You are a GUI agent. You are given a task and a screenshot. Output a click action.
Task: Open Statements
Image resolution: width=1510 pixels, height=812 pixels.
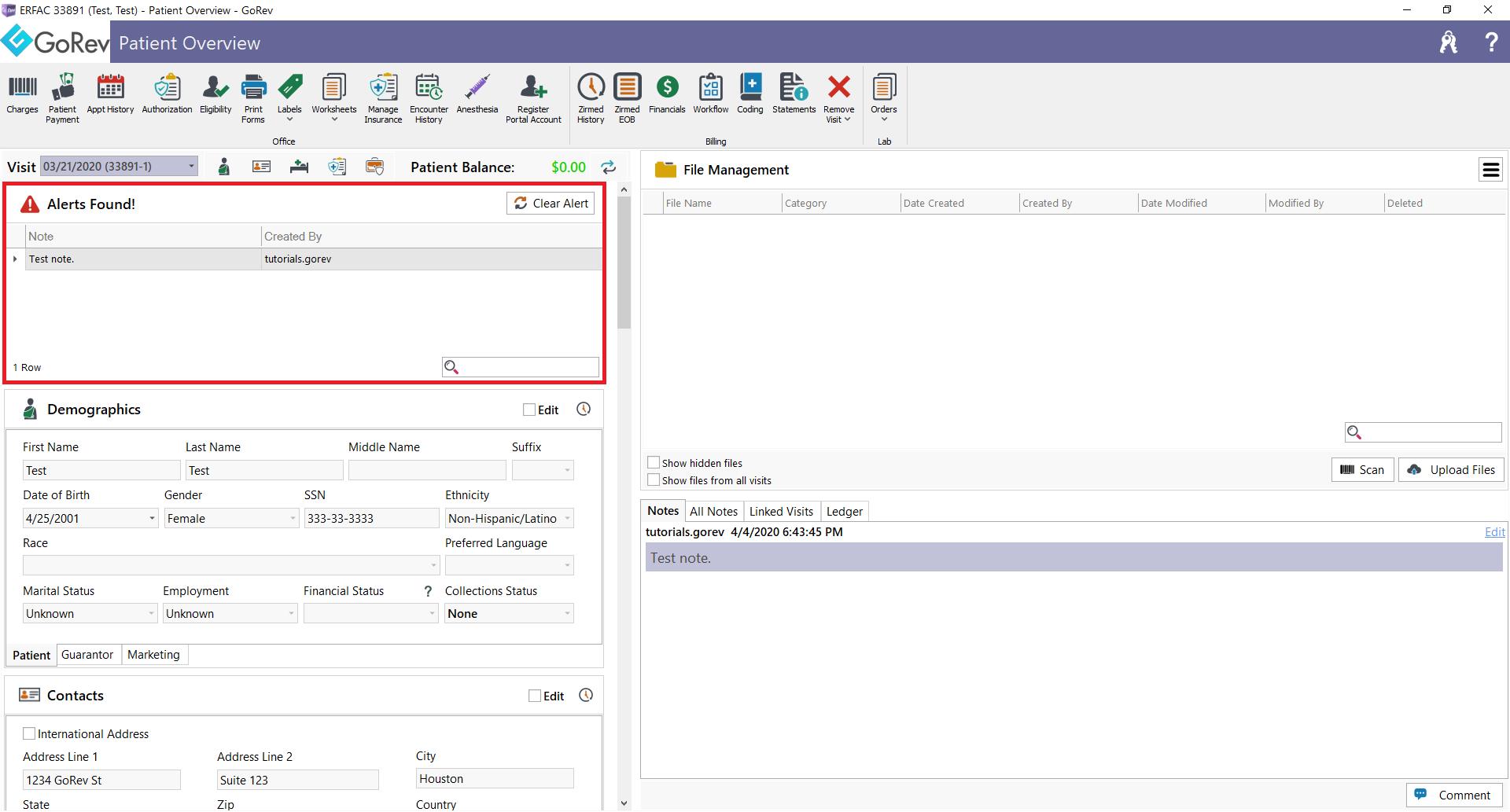[x=794, y=94]
